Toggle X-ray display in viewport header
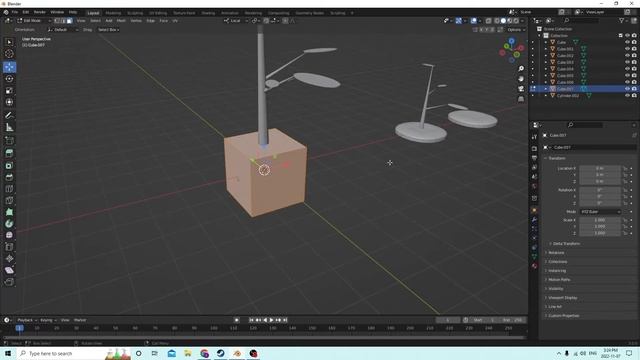Image resolution: width=640 pixels, height=360 pixels. point(488,20)
